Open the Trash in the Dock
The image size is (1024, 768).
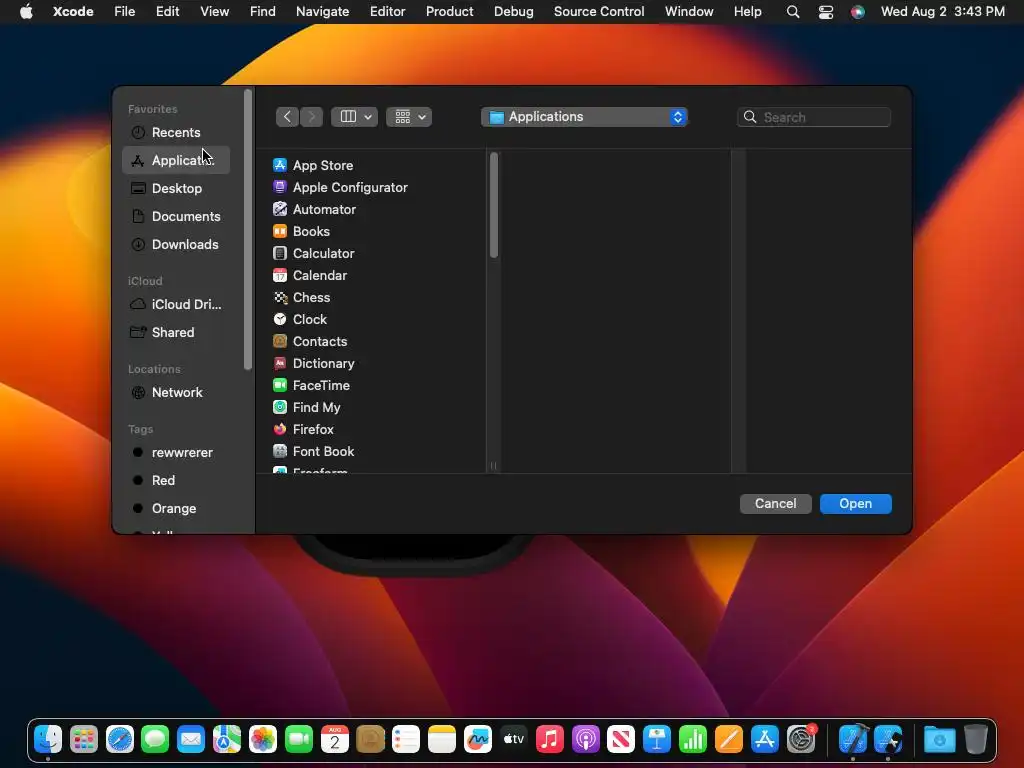coord(976,739)
